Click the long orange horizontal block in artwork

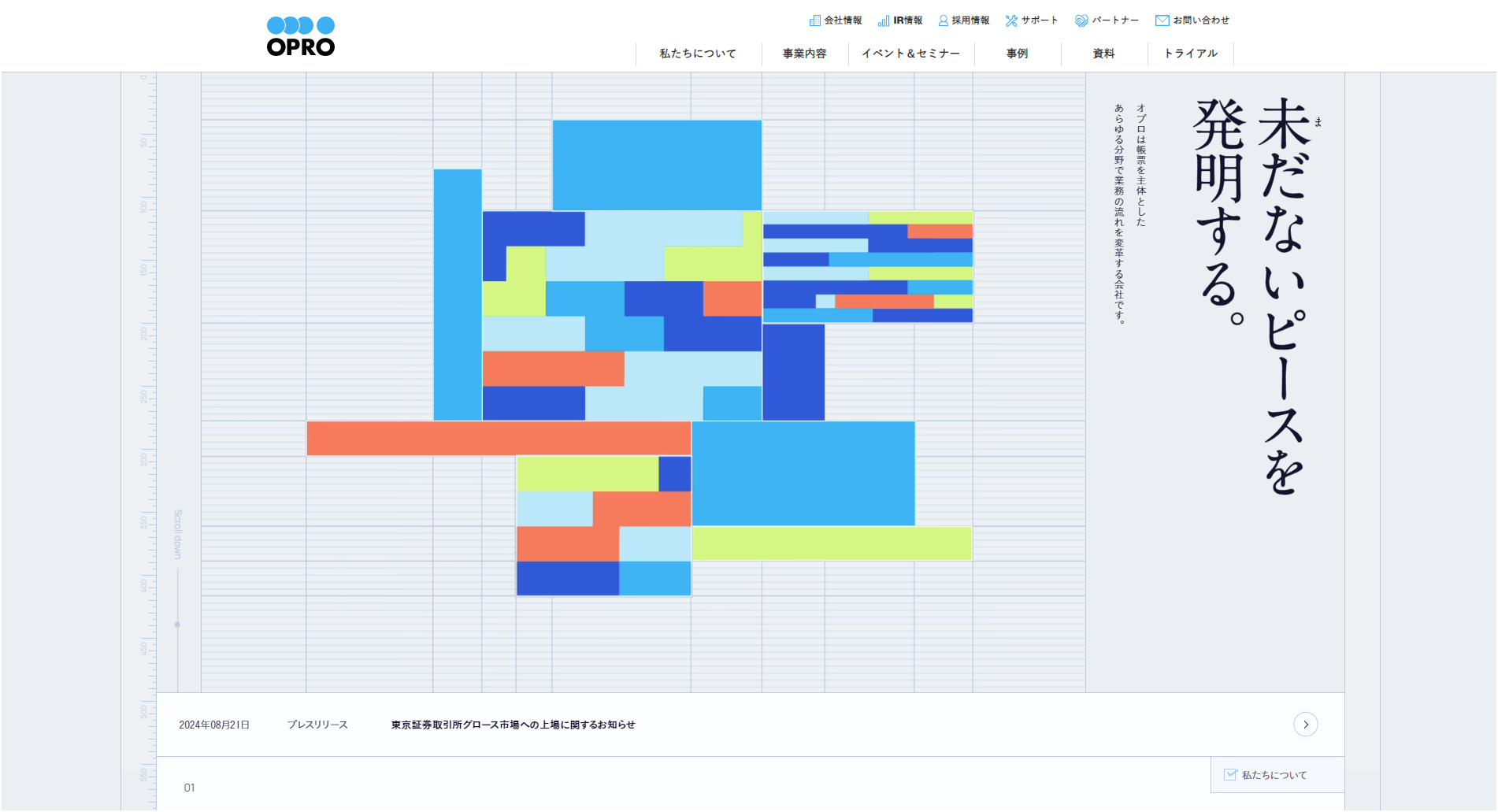click(x=498, y=438)
